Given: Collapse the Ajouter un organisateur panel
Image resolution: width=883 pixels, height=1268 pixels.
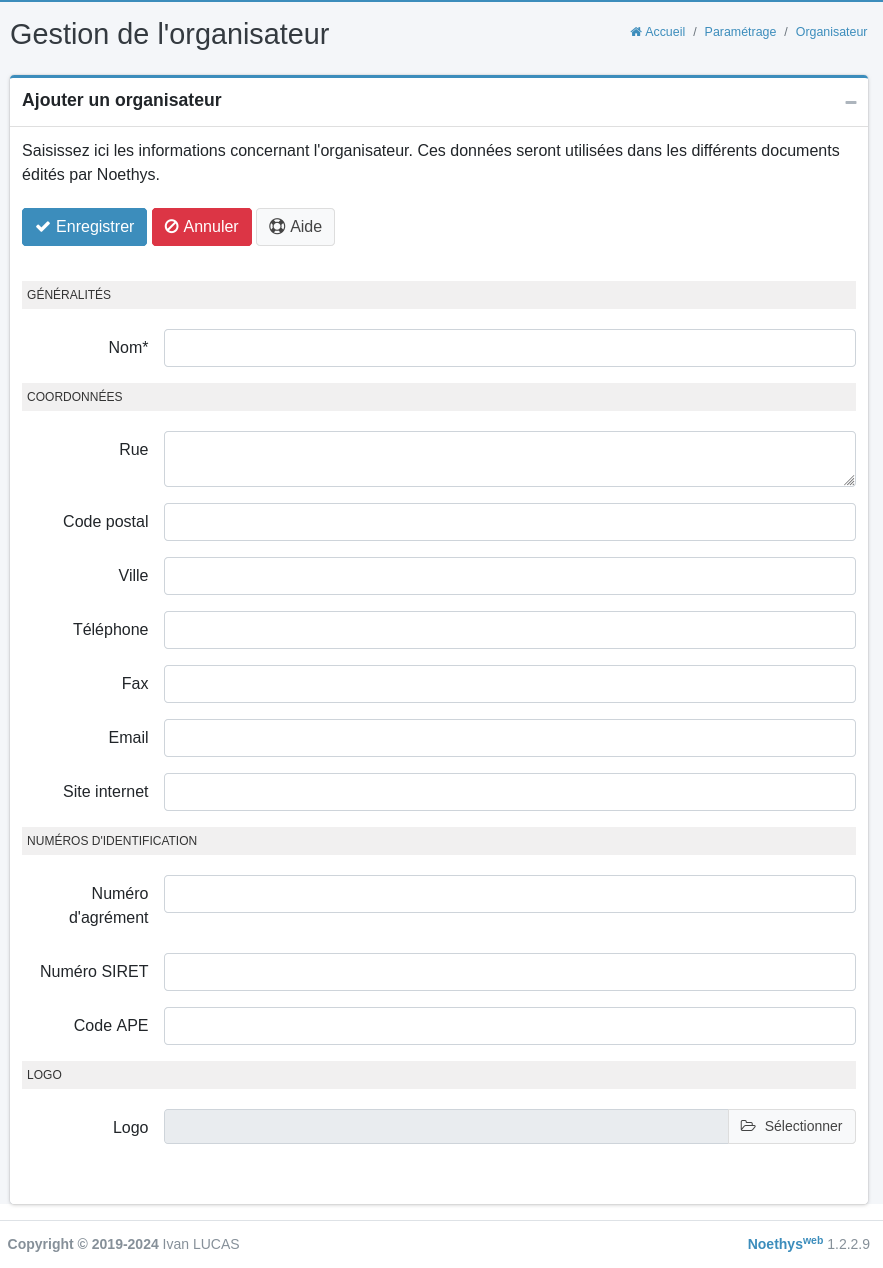Looking at the screenshot, I should pyautogui.click(x=850, y=102).
